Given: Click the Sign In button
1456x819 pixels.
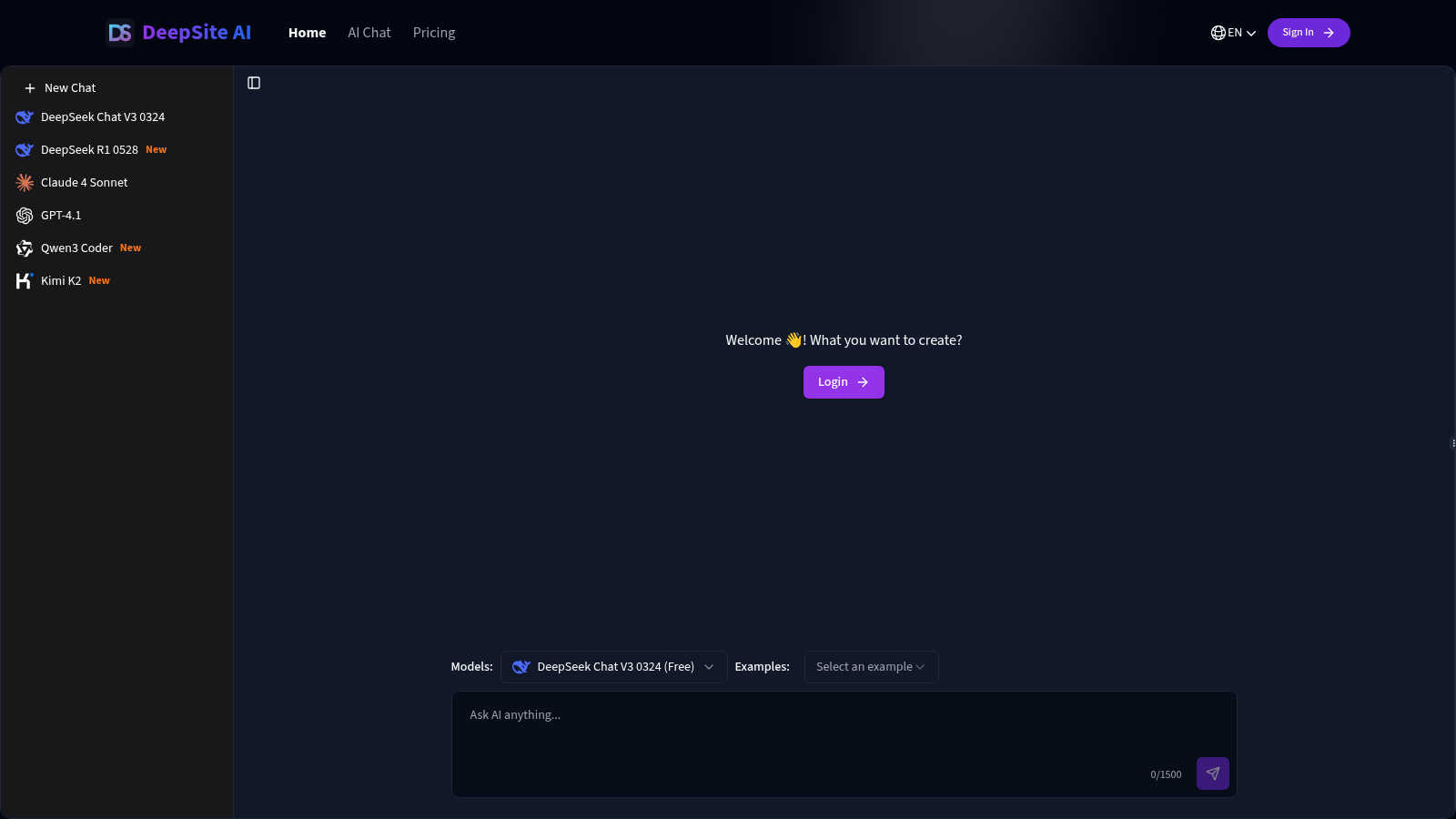Looking at the screenshot, I should click(x=1309, y=33).
